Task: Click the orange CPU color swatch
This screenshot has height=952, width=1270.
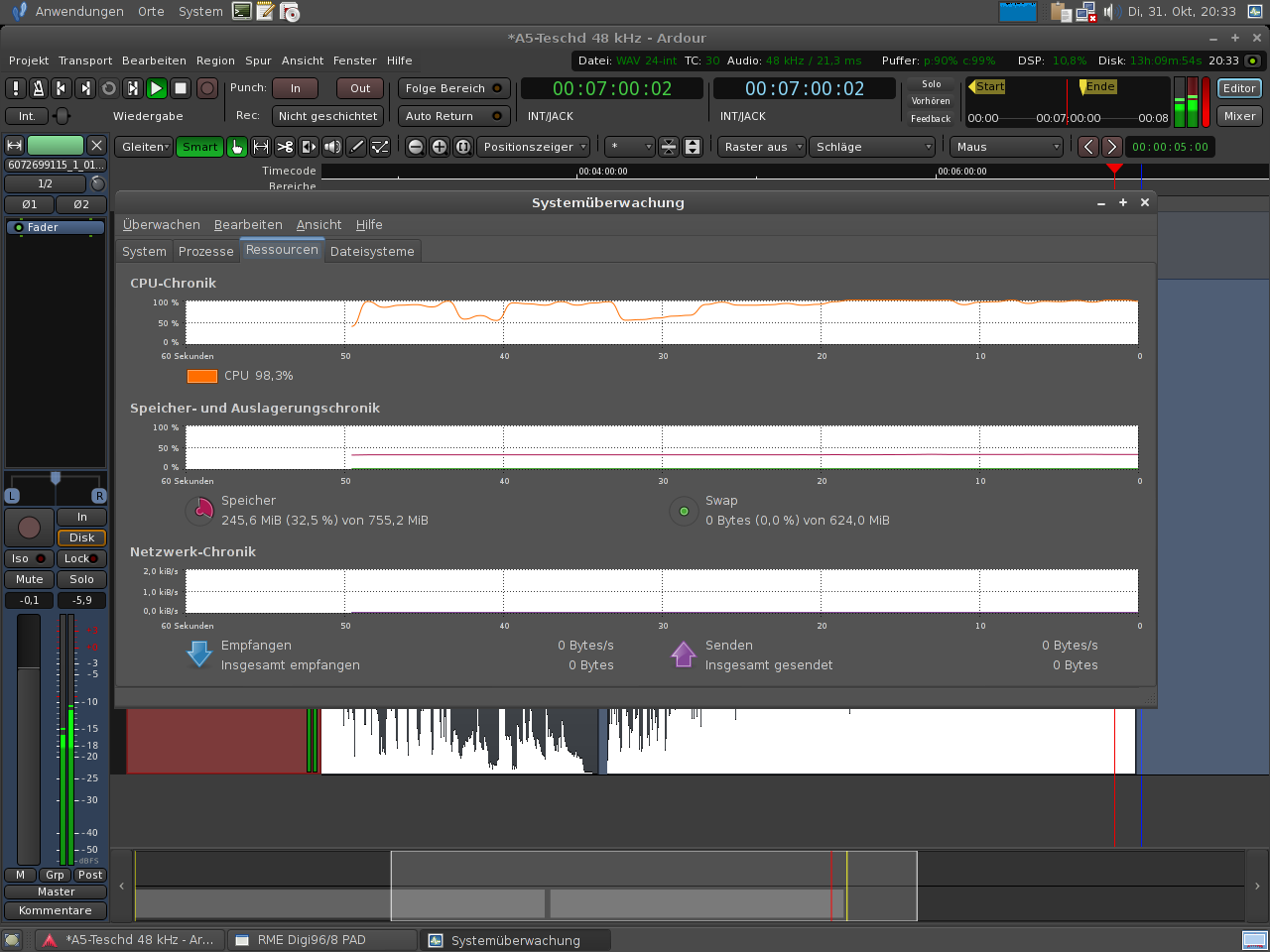Action: click(x=202, y=376)
